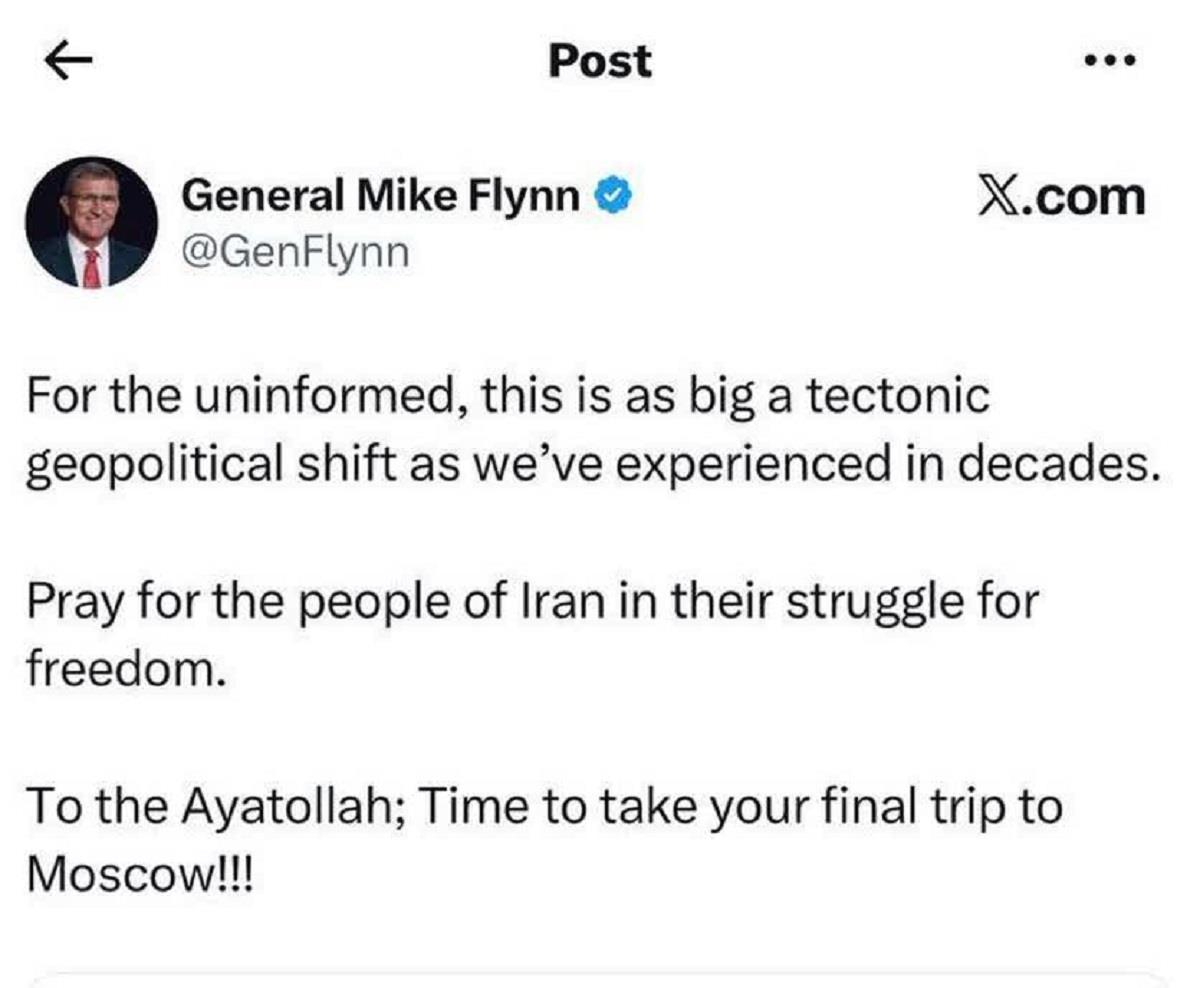The height and width of the screenshot is (988, 1200).
Task: Click the line starting "For the uninformed"
Action: [508, 397]
